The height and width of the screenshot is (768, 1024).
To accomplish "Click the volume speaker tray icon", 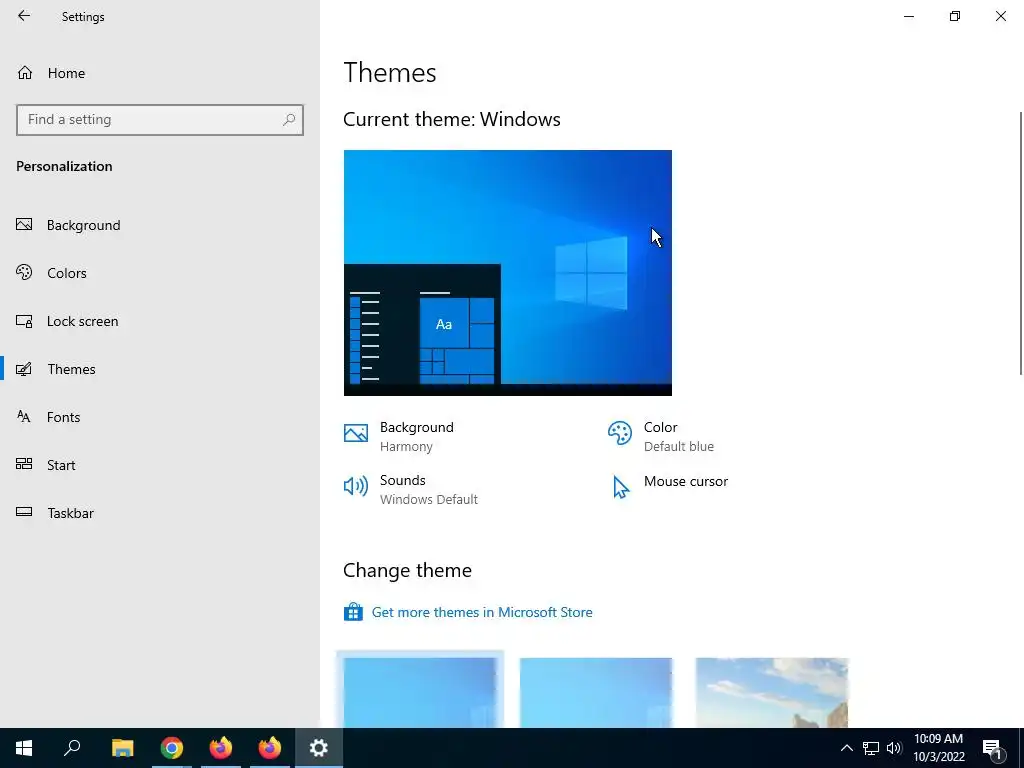I will click(x=894, y=748).
